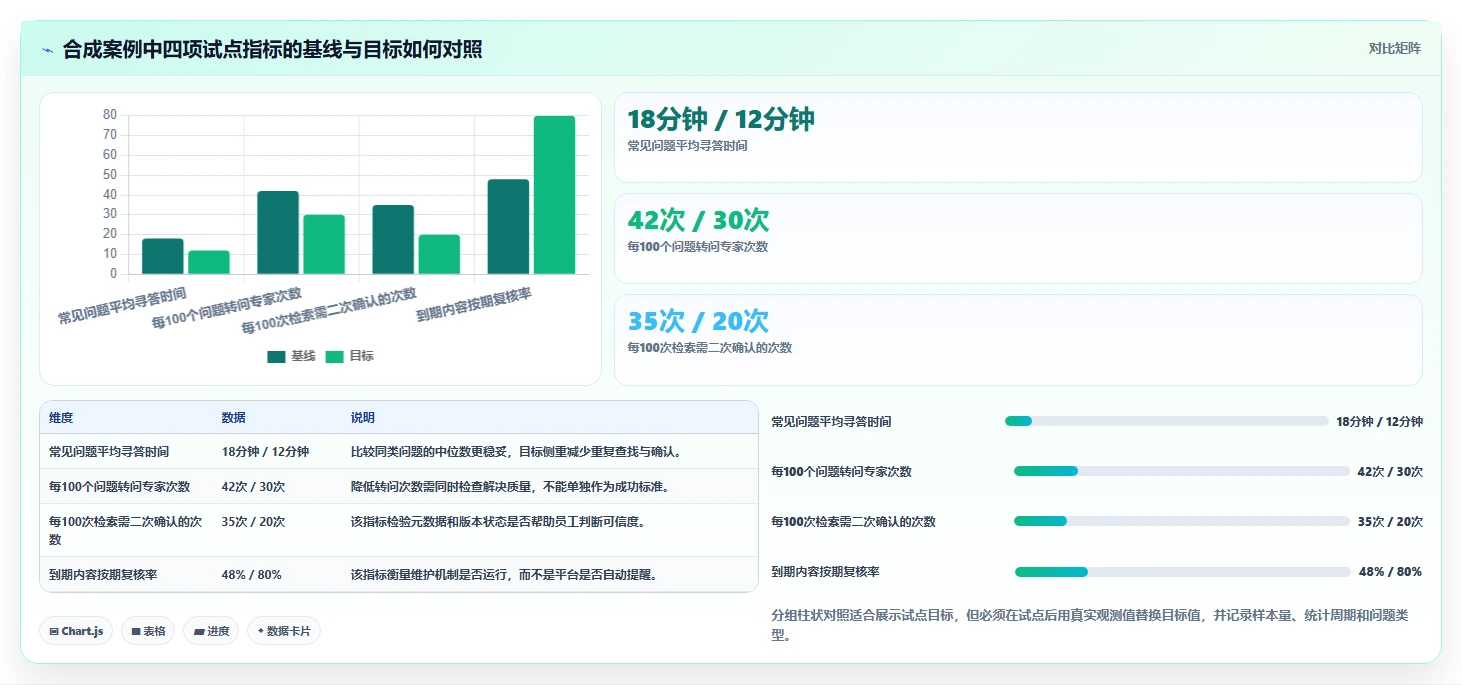Click the progress bar for 到期内容按期复核率
Viewport: 1462px width, 685px height.
[1183, 572]
